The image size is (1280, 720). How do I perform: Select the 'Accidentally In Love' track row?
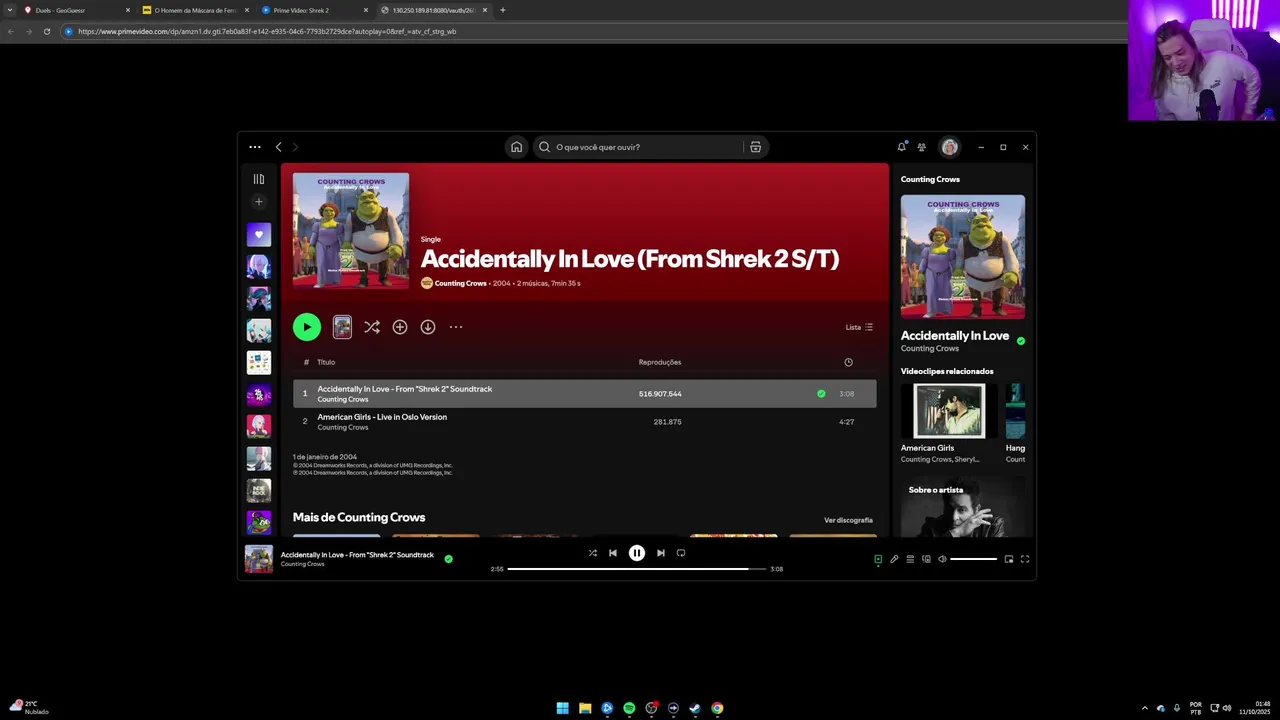[584, 393]
